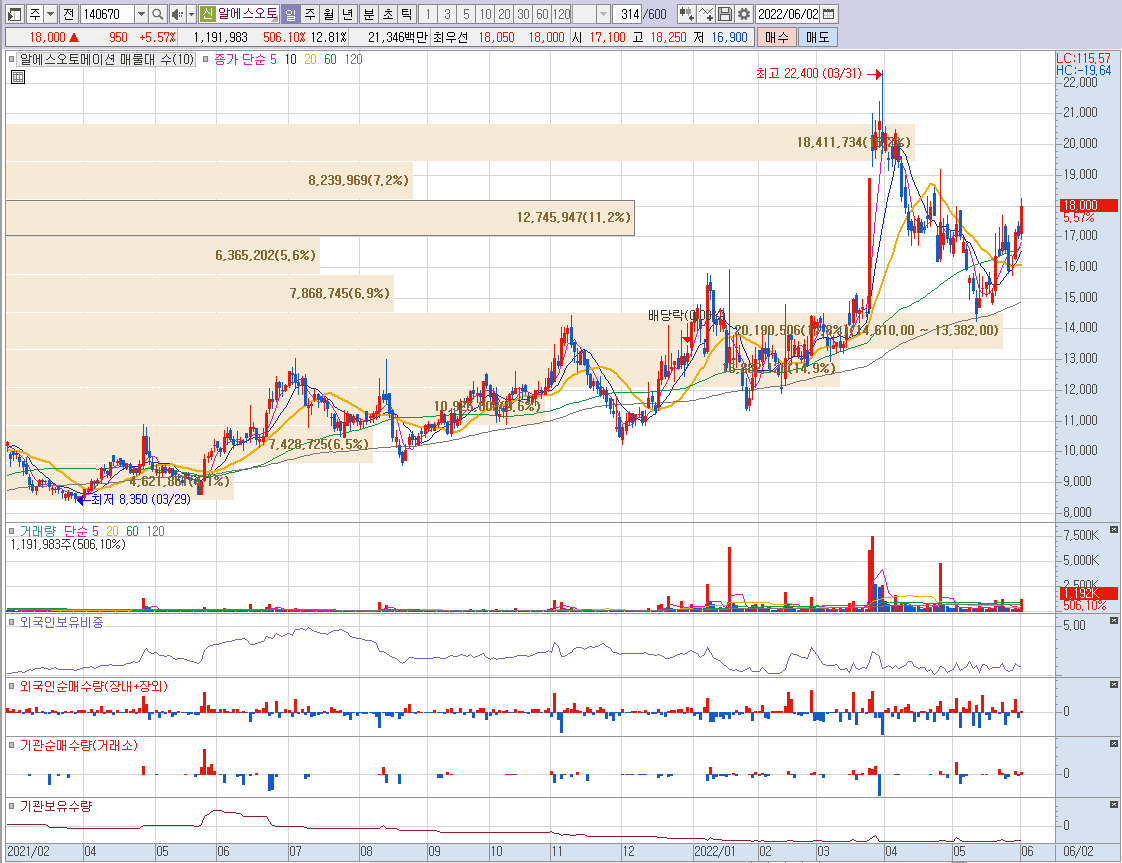Open the stock search magnifier
Screen dimensions: 1122x863
coord(158,14)
